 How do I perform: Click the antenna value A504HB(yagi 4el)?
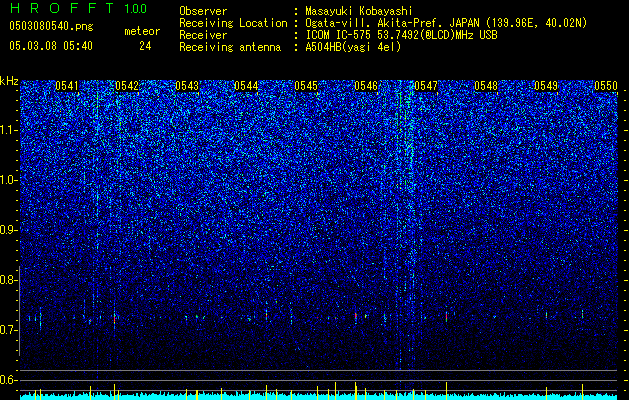click(353, 47)
